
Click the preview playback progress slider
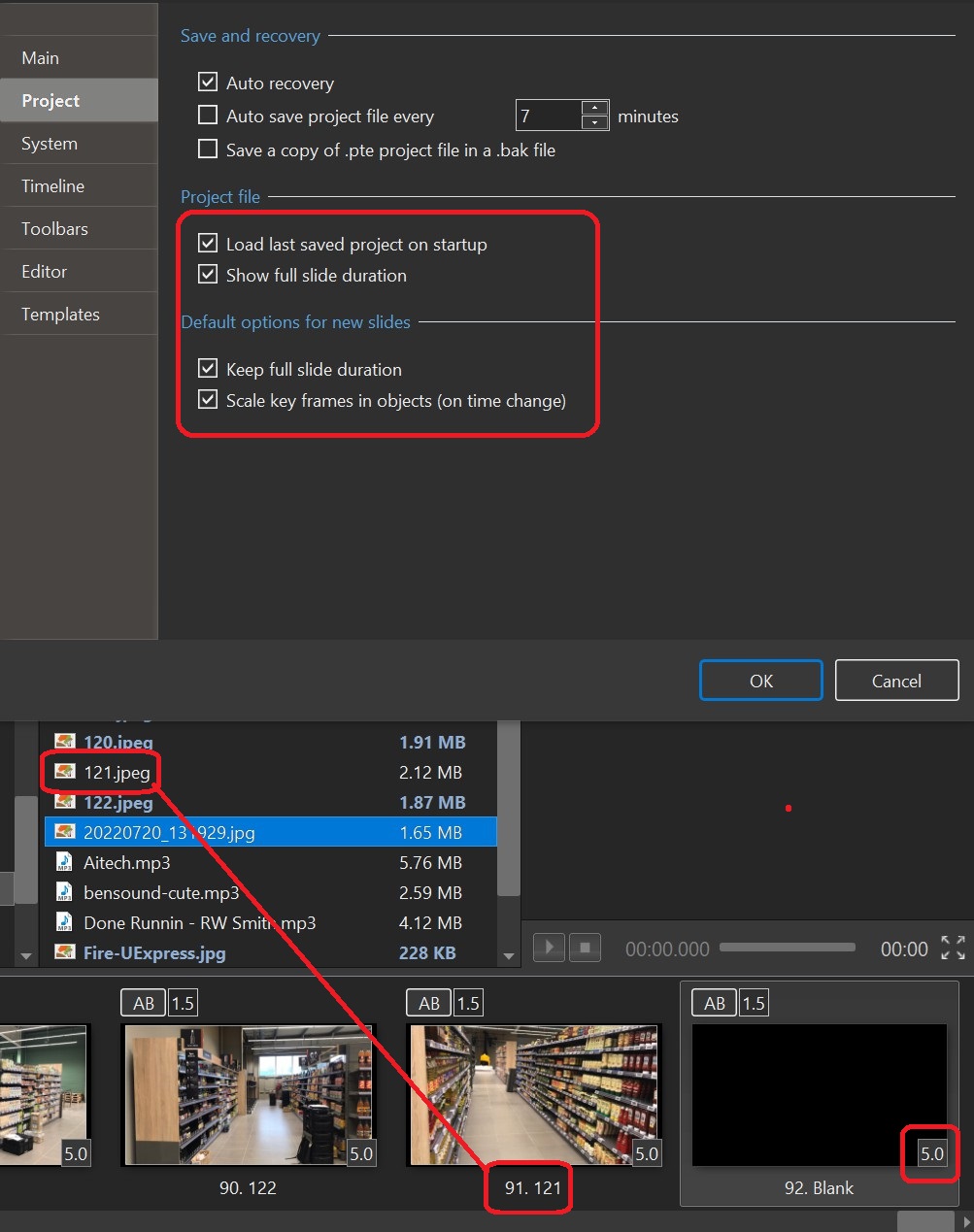[788, 948]
